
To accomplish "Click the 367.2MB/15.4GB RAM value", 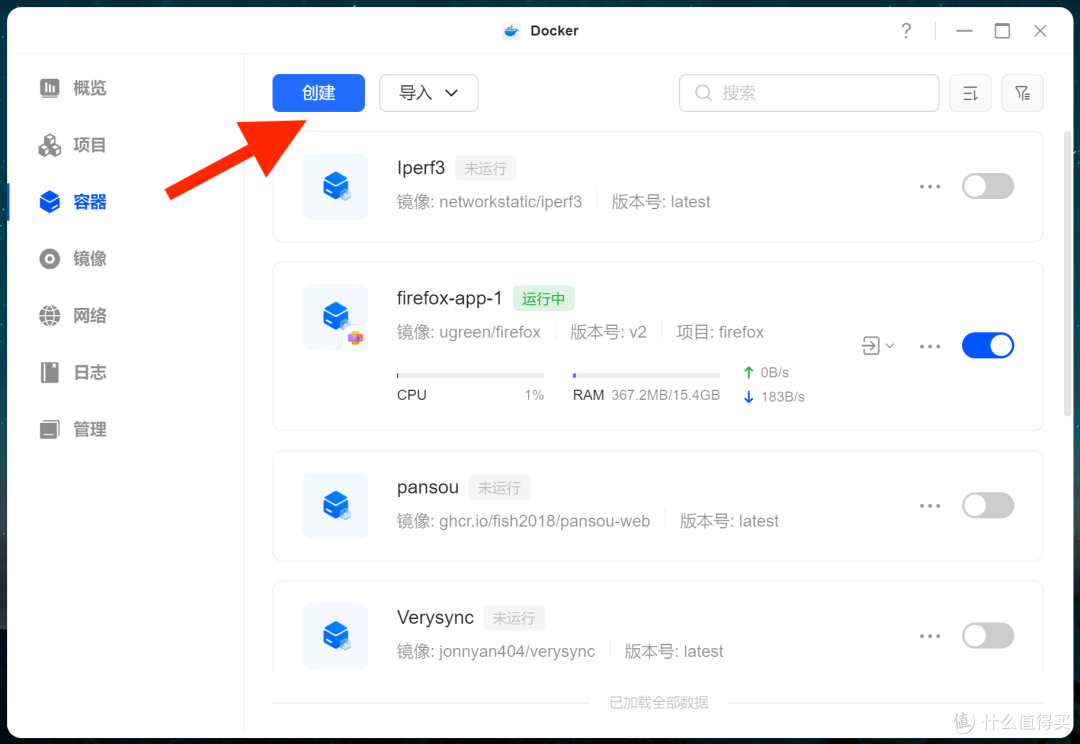I will click(x=665, y=395).
